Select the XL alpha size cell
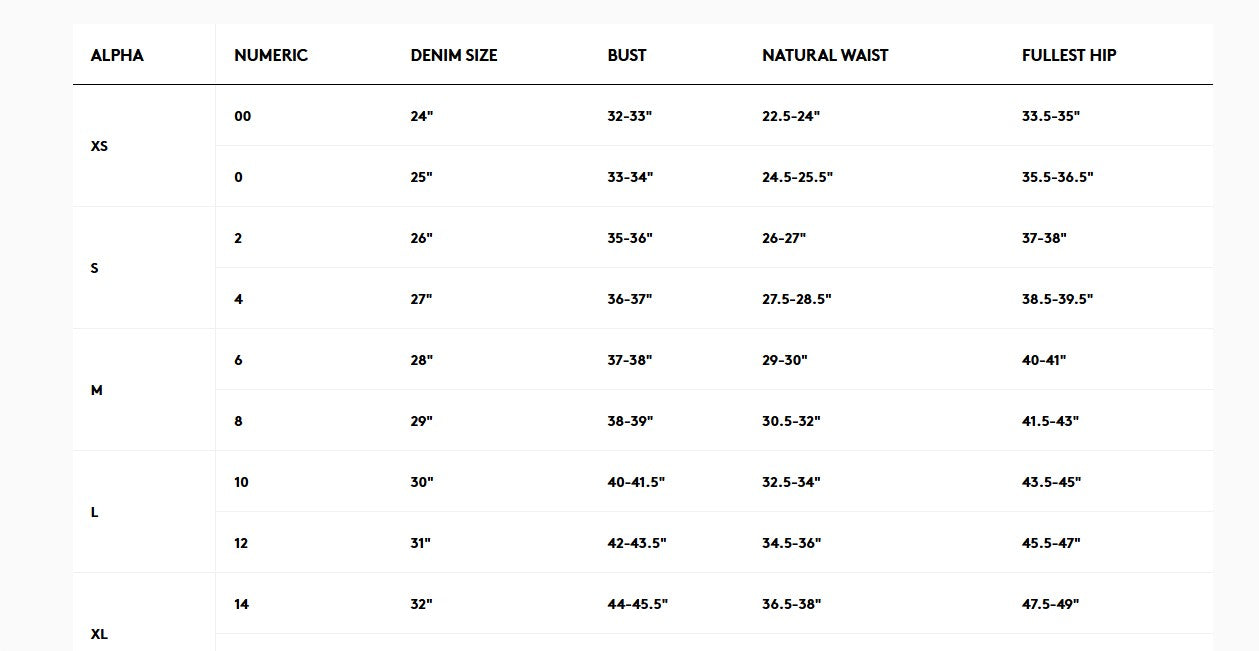Screen dimensions: 1259x651 (99, 634)
